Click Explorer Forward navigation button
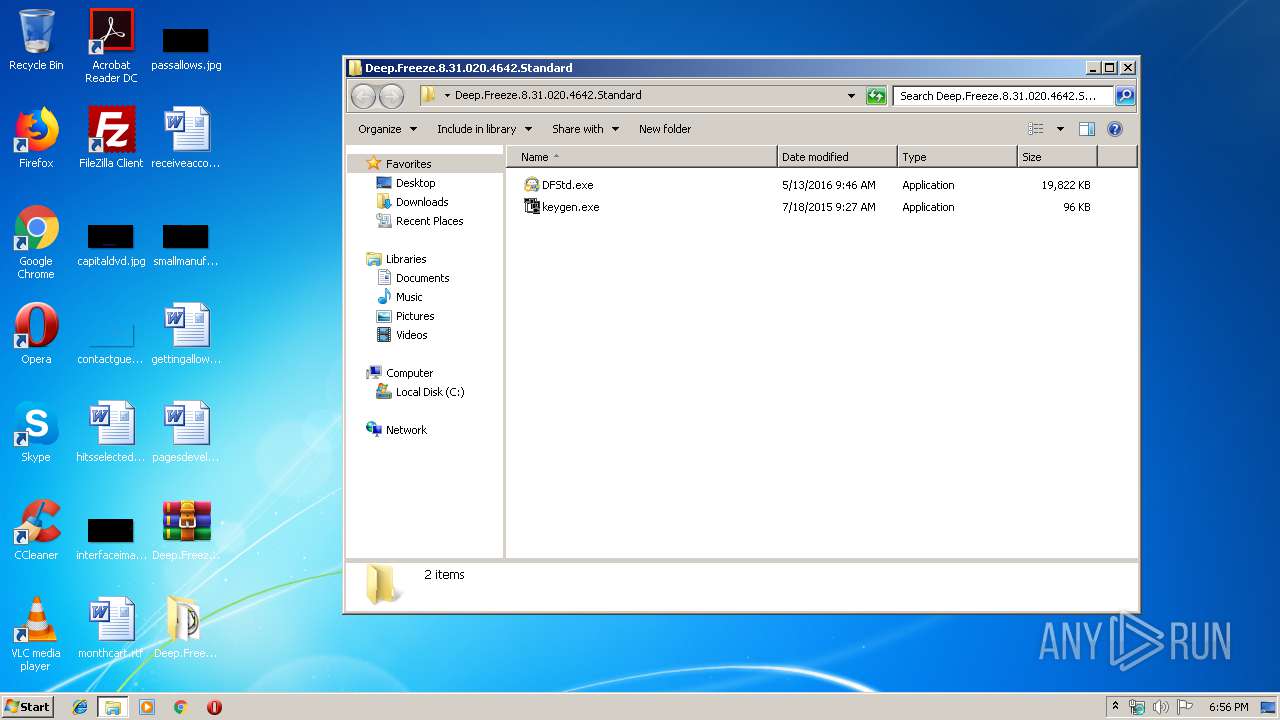The image size is (1280, 720). click(x=392, y=96)
